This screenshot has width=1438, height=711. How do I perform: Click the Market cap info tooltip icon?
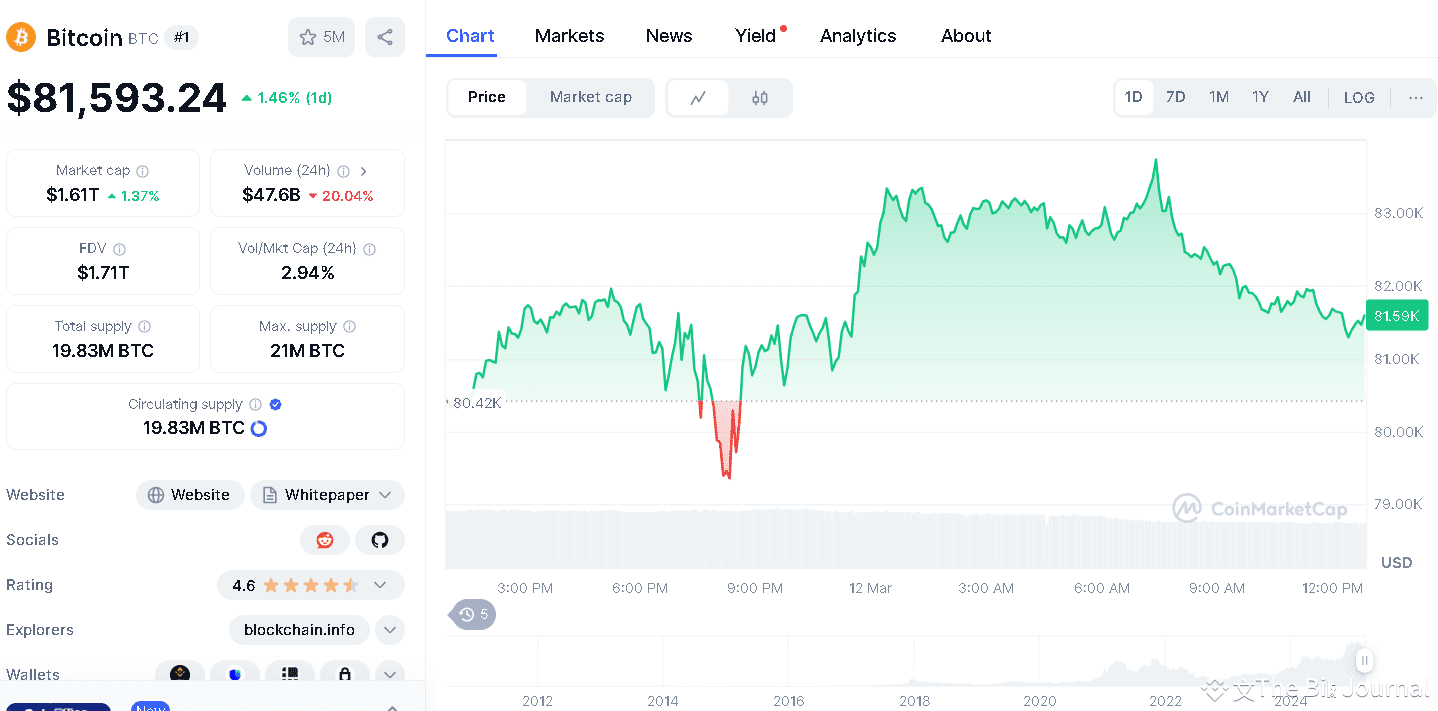[142, 170]
